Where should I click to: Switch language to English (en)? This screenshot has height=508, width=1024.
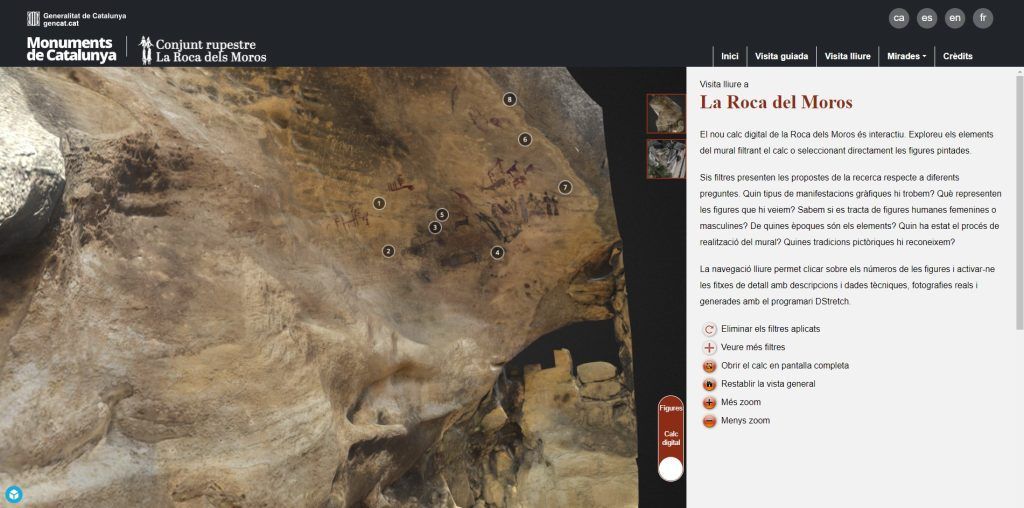click(955, 18)
